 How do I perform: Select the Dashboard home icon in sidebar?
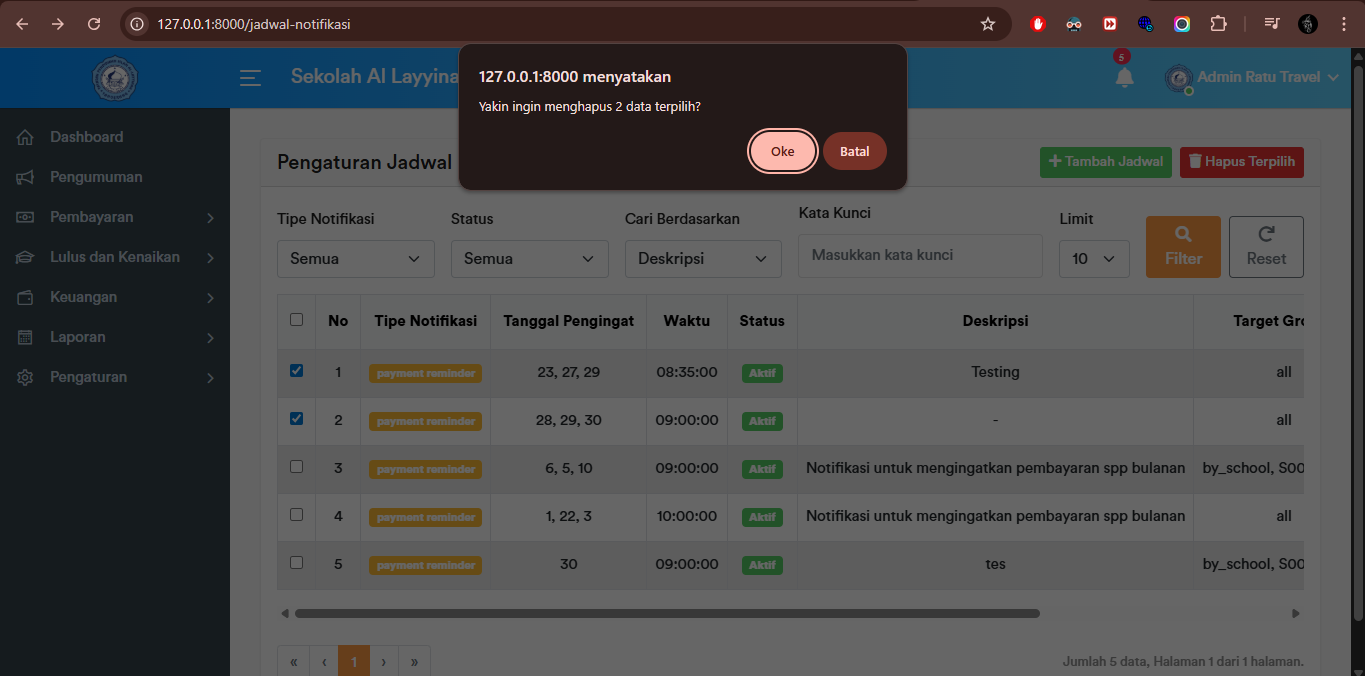point(26,136)
